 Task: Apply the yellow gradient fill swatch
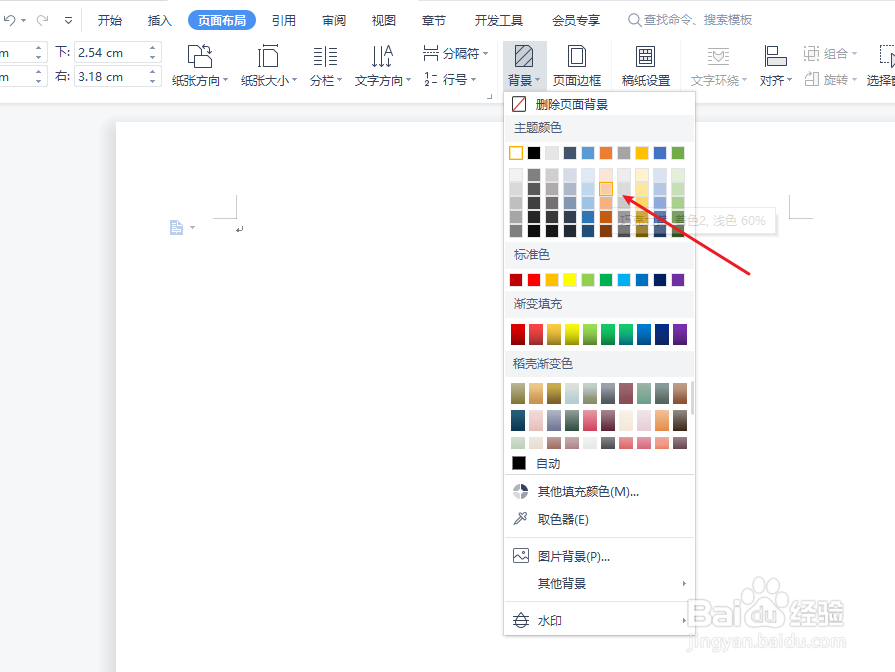[x=572, y=335]
